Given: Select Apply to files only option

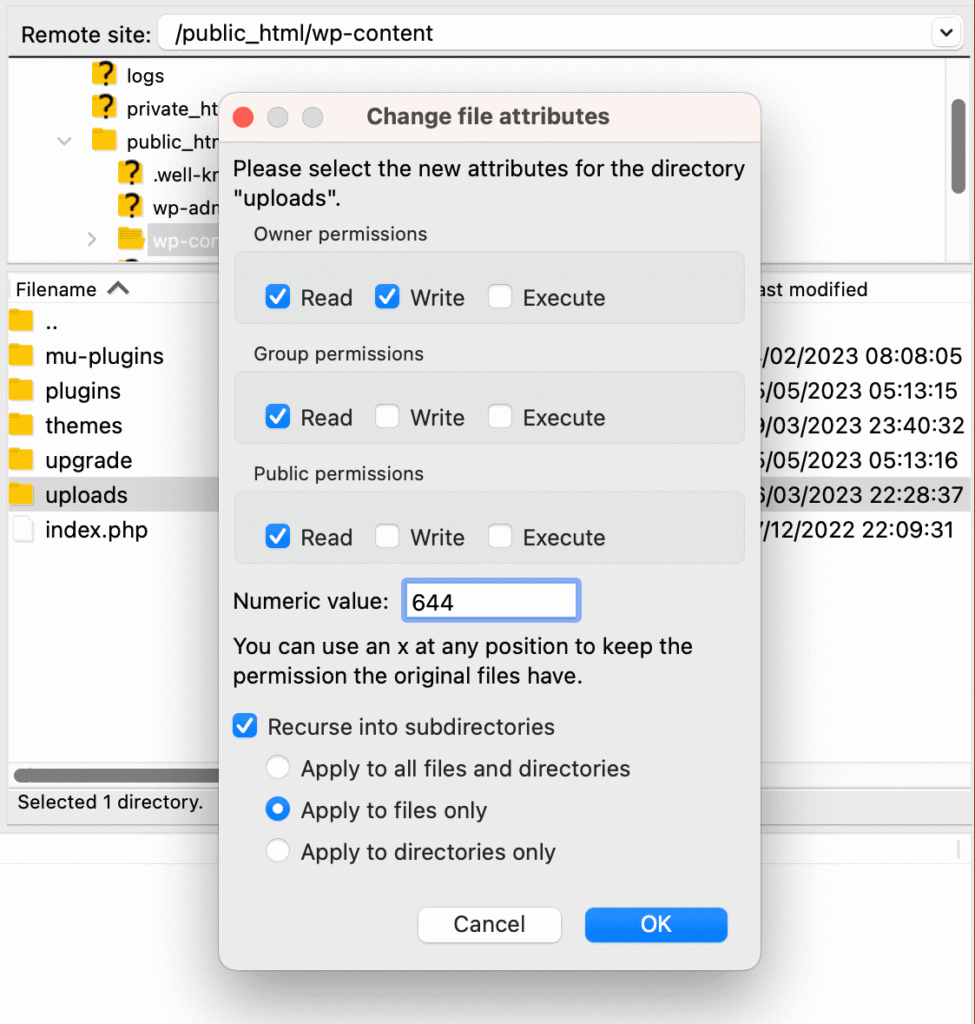Looking at the screenshot, I should (278, 809).
